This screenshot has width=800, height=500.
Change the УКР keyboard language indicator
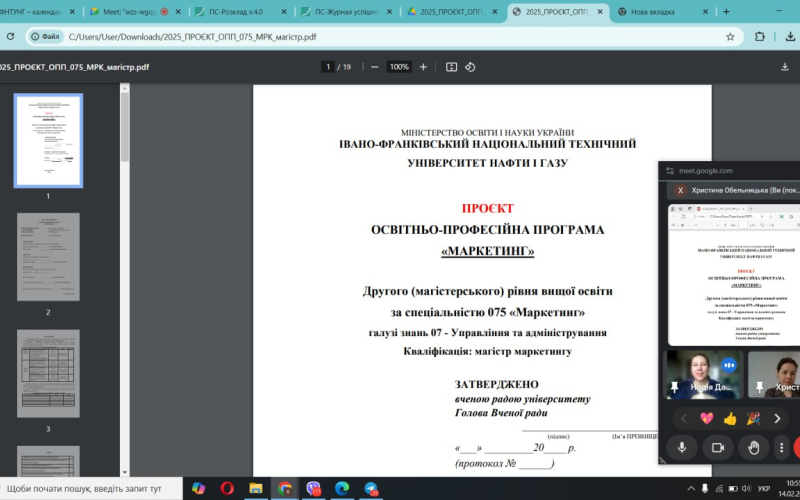coord(764,488)
